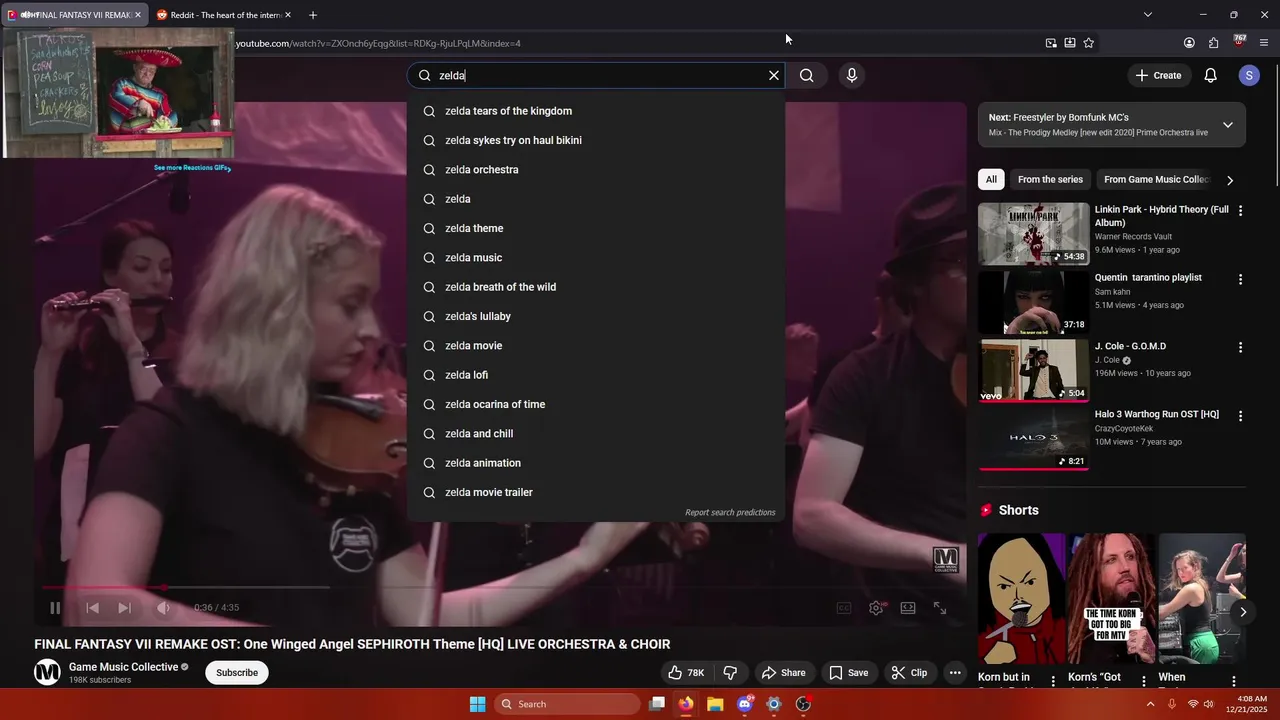Bookmark this page with the star icon
1280x720 pixels.
tap(1088, 43)
